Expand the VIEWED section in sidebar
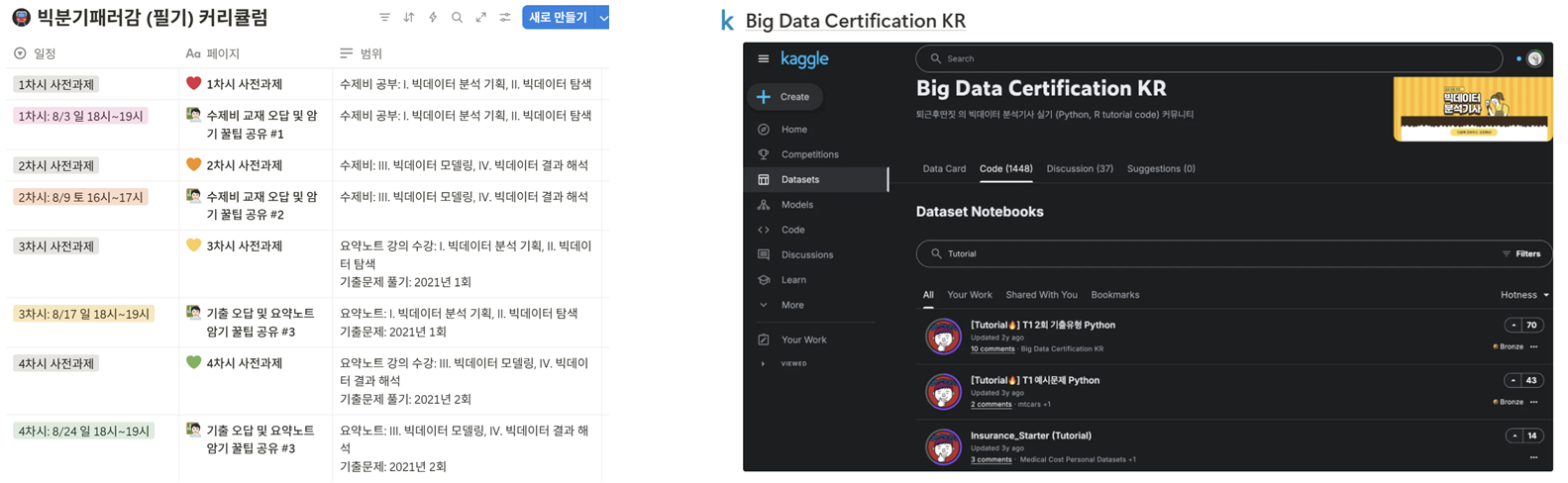Viewport: 1568px width, 483px height. coord(784,363)
